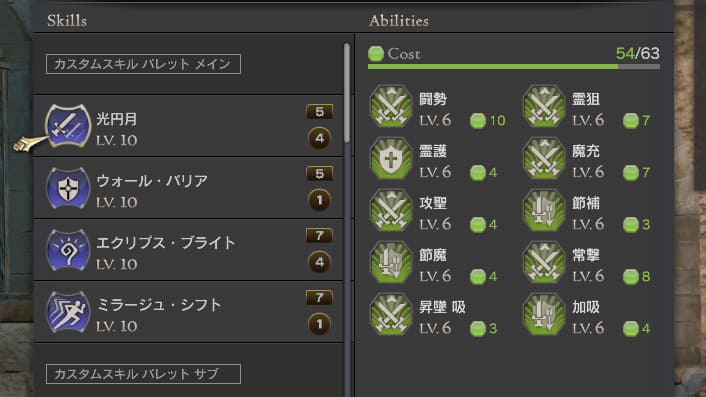Viewport: 706px width, 397px height.
Task: Select the 昇墜 吸 ability icon
Action: 391,314
